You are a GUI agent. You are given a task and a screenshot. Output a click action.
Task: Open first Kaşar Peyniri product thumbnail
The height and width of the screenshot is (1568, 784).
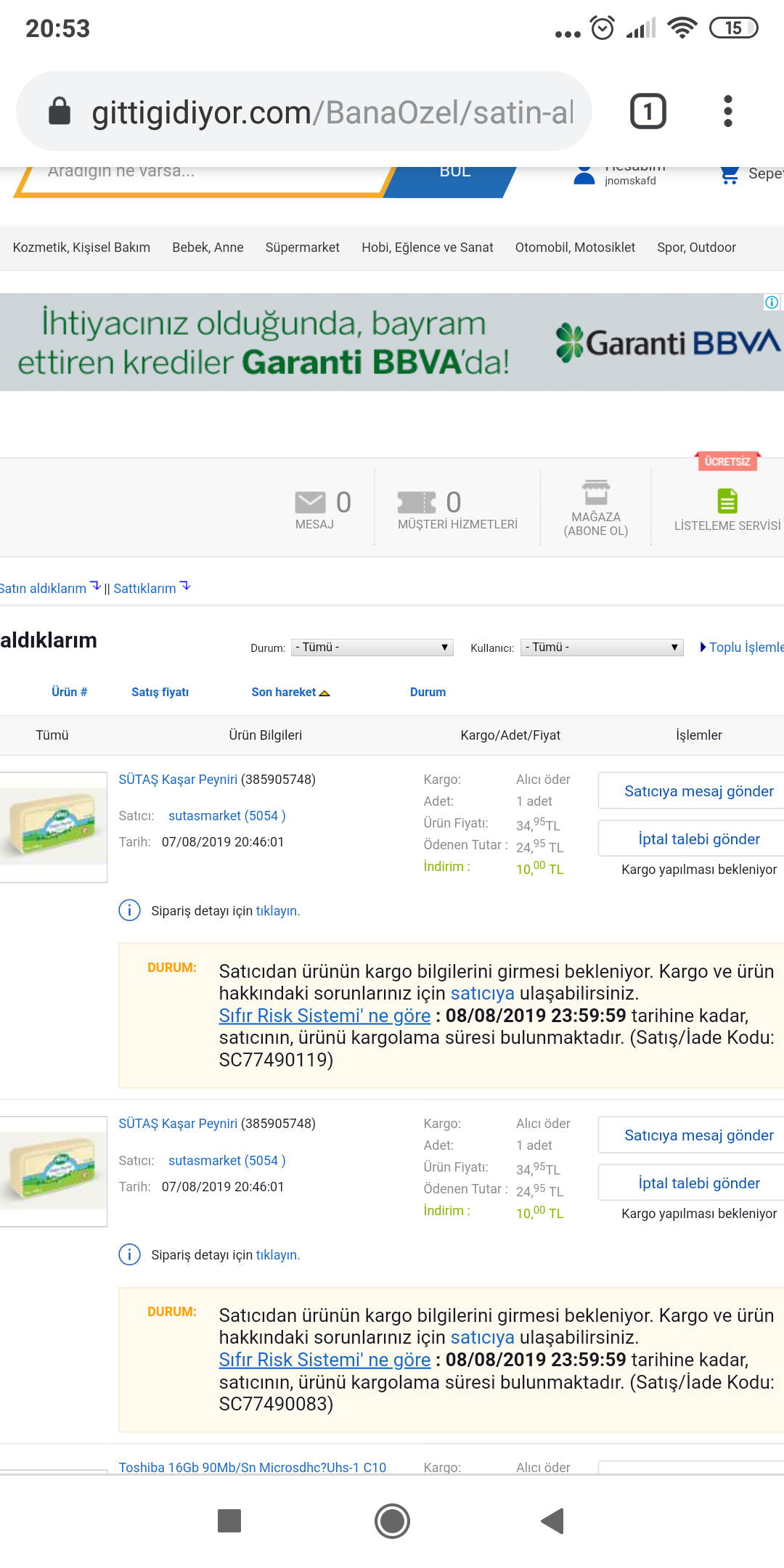tap(53, 827)
